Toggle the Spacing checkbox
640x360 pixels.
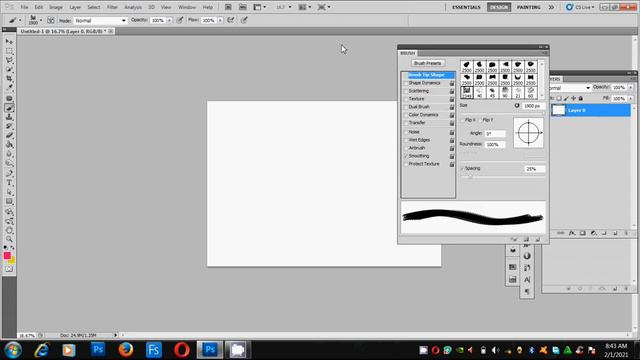click(x=463, y=168)
